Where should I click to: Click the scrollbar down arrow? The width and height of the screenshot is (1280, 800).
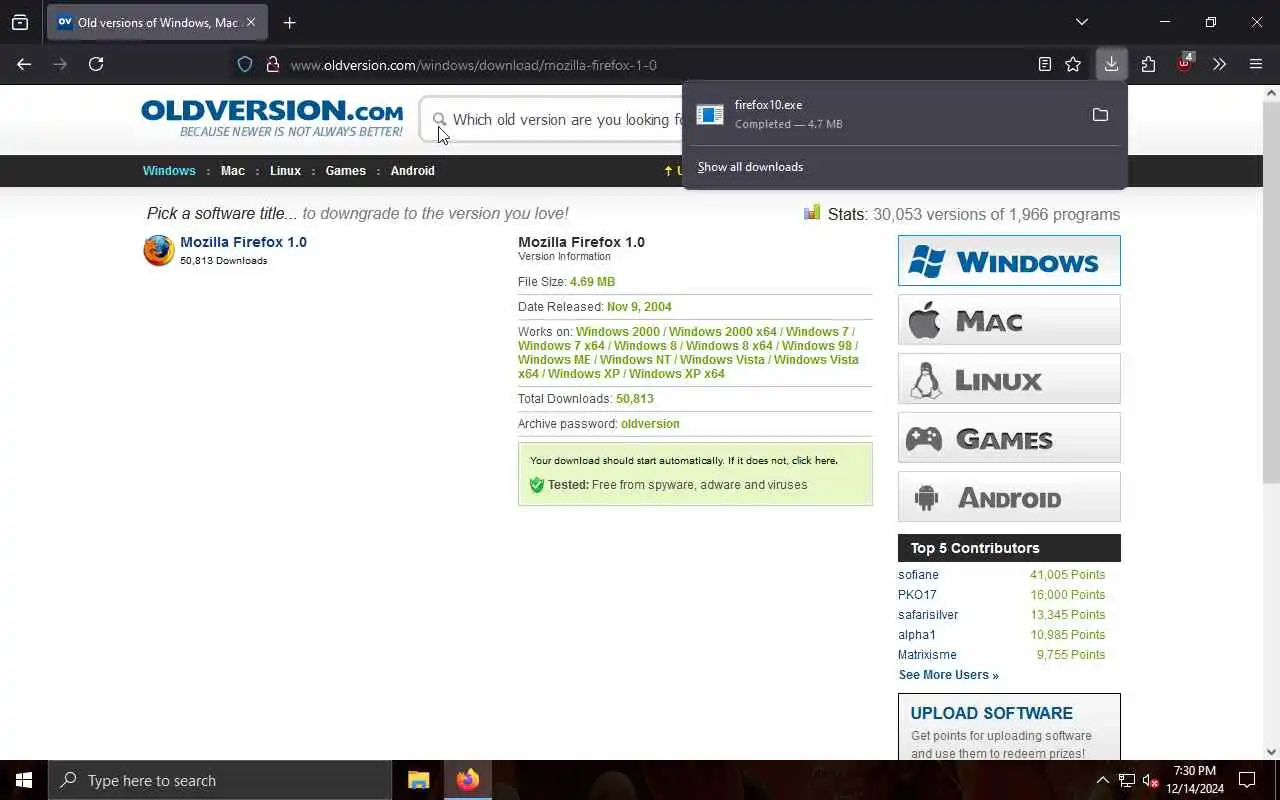(1271, 752)
